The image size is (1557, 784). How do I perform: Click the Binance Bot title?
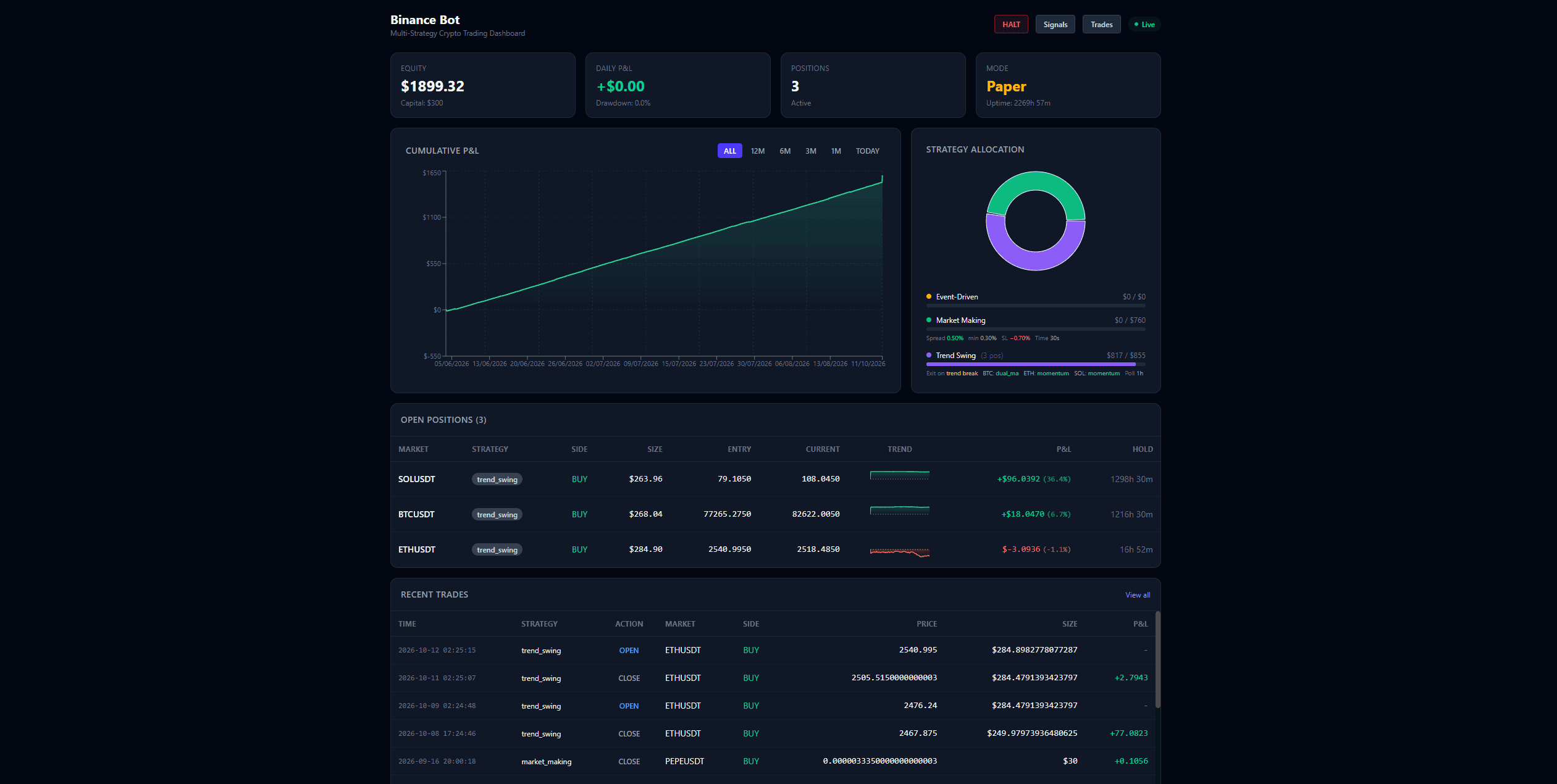(425, 20)
